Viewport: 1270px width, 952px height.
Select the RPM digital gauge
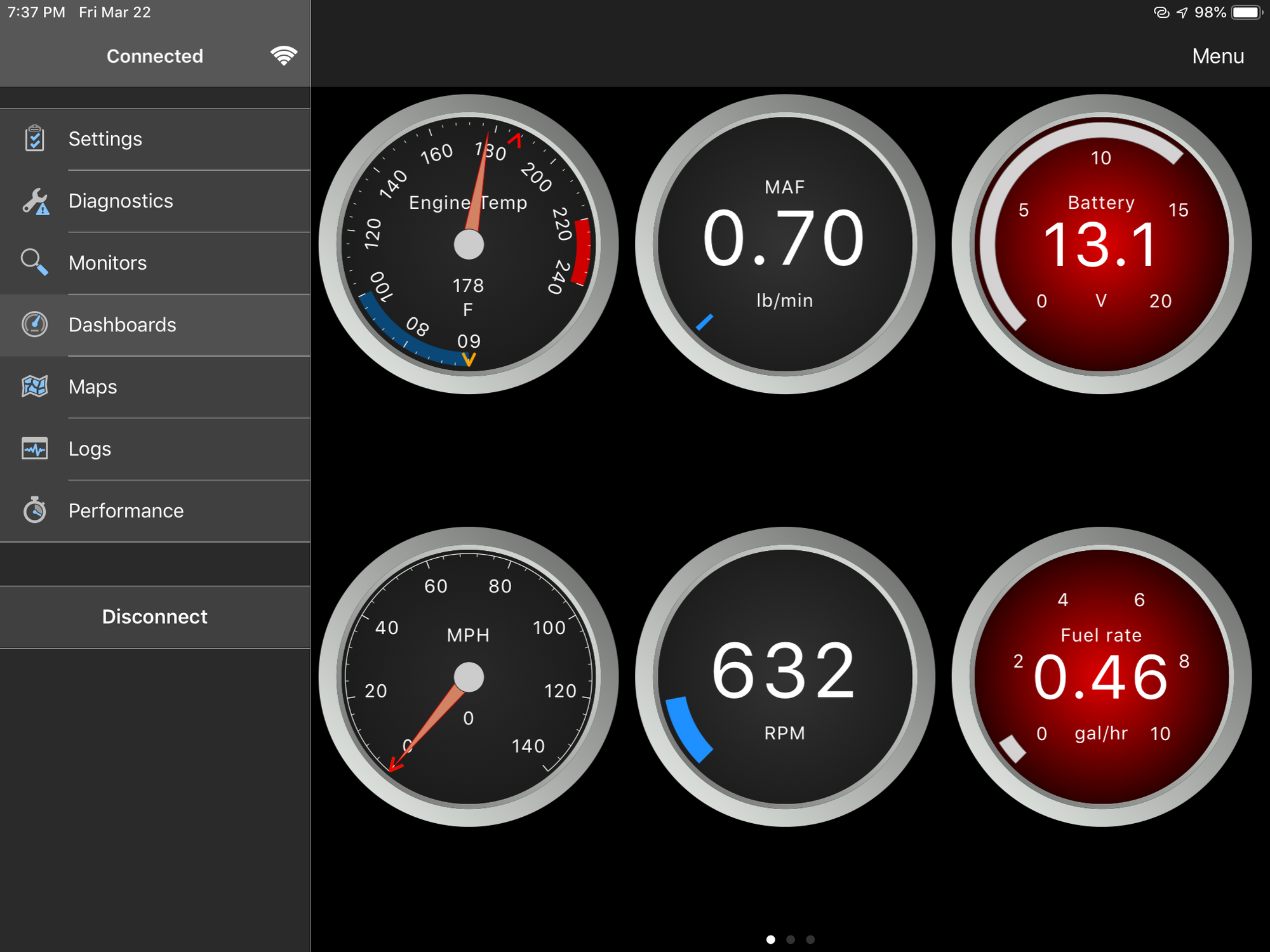(x=785, y=677)
